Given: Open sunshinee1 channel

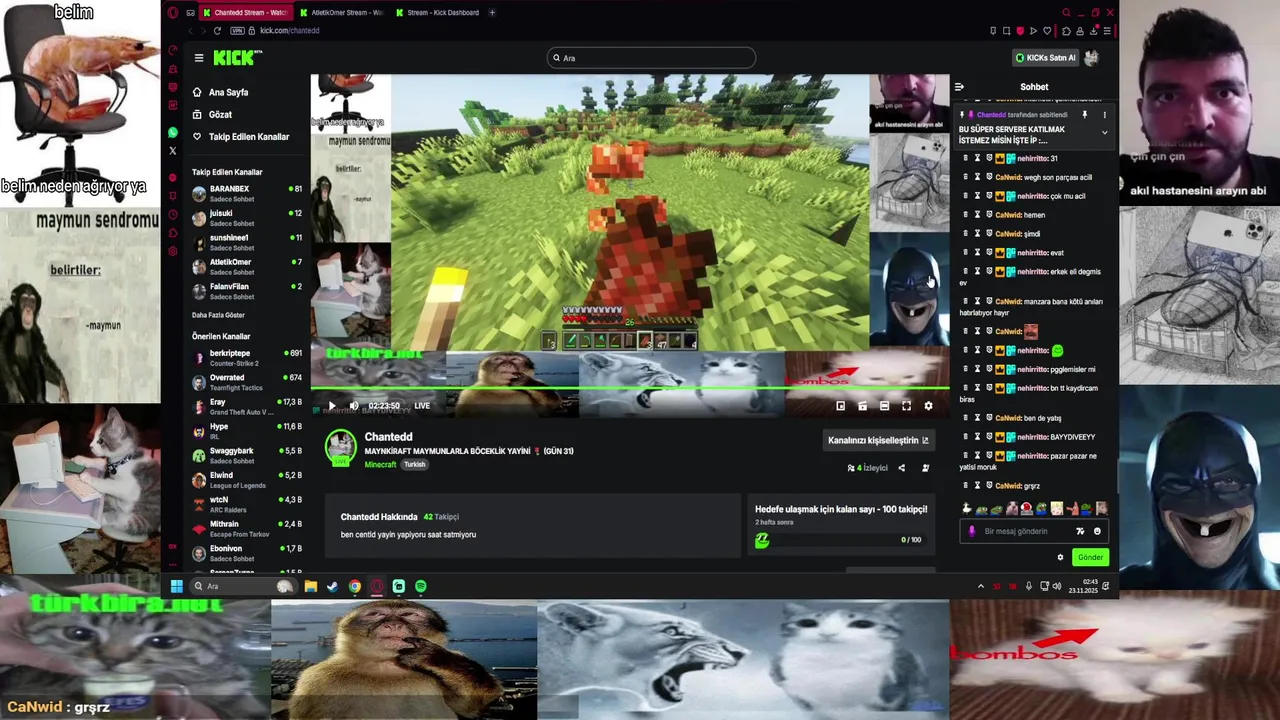Looking at the screenshot, I should tap(247, 242).
